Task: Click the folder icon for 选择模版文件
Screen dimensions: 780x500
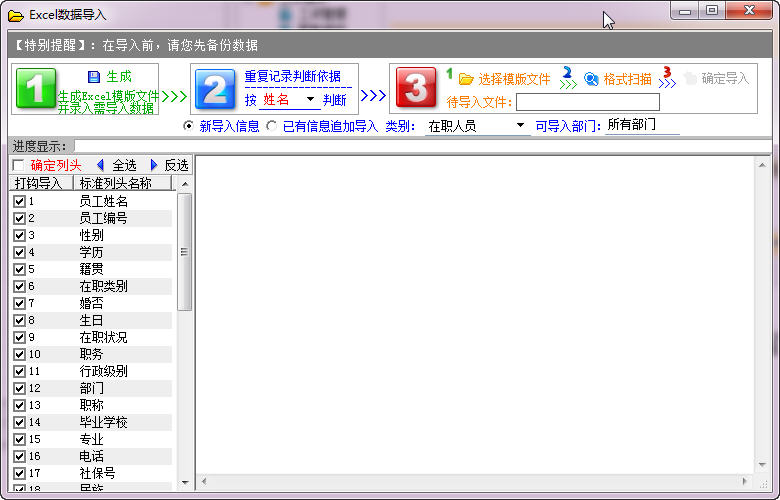Action: click(x=466, y=79)
